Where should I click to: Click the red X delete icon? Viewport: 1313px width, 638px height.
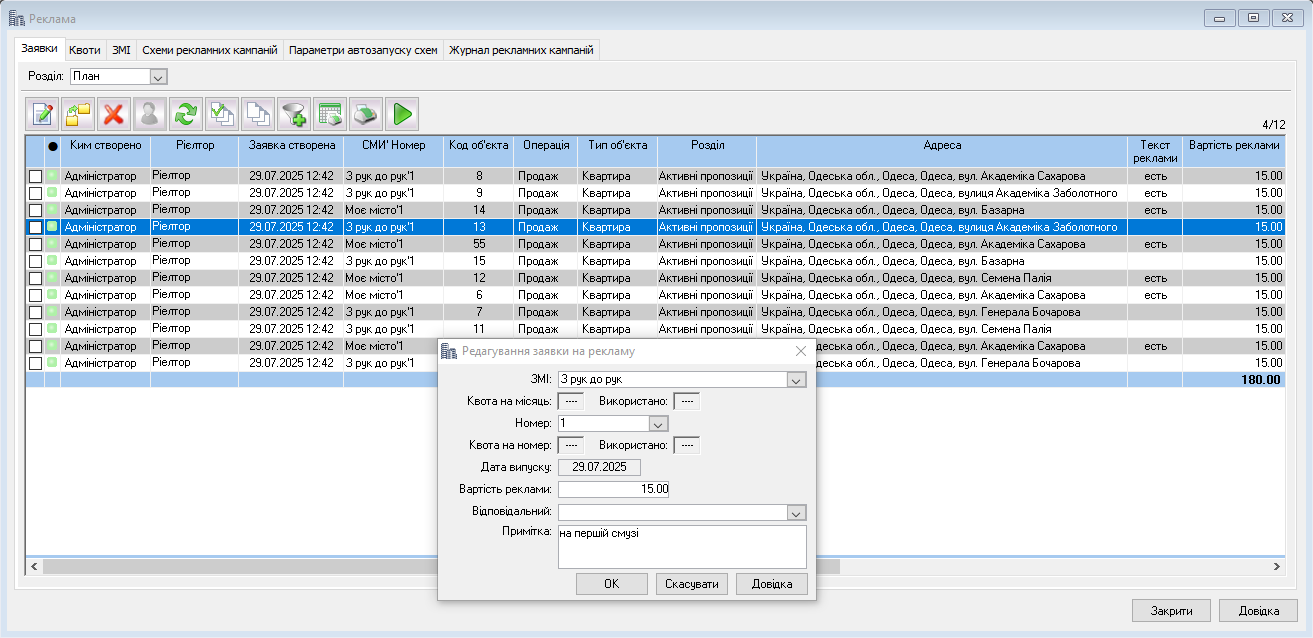click(x=114, y=114)
